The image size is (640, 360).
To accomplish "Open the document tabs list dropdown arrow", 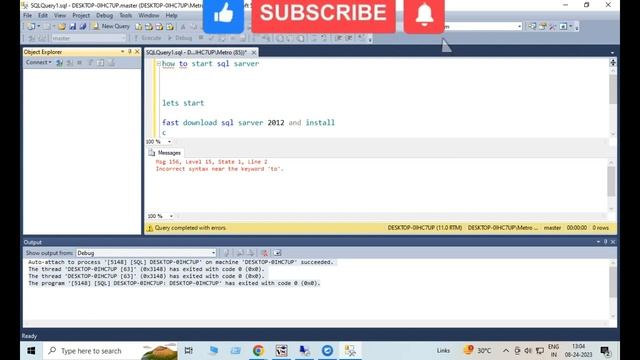I will (612, 53).
